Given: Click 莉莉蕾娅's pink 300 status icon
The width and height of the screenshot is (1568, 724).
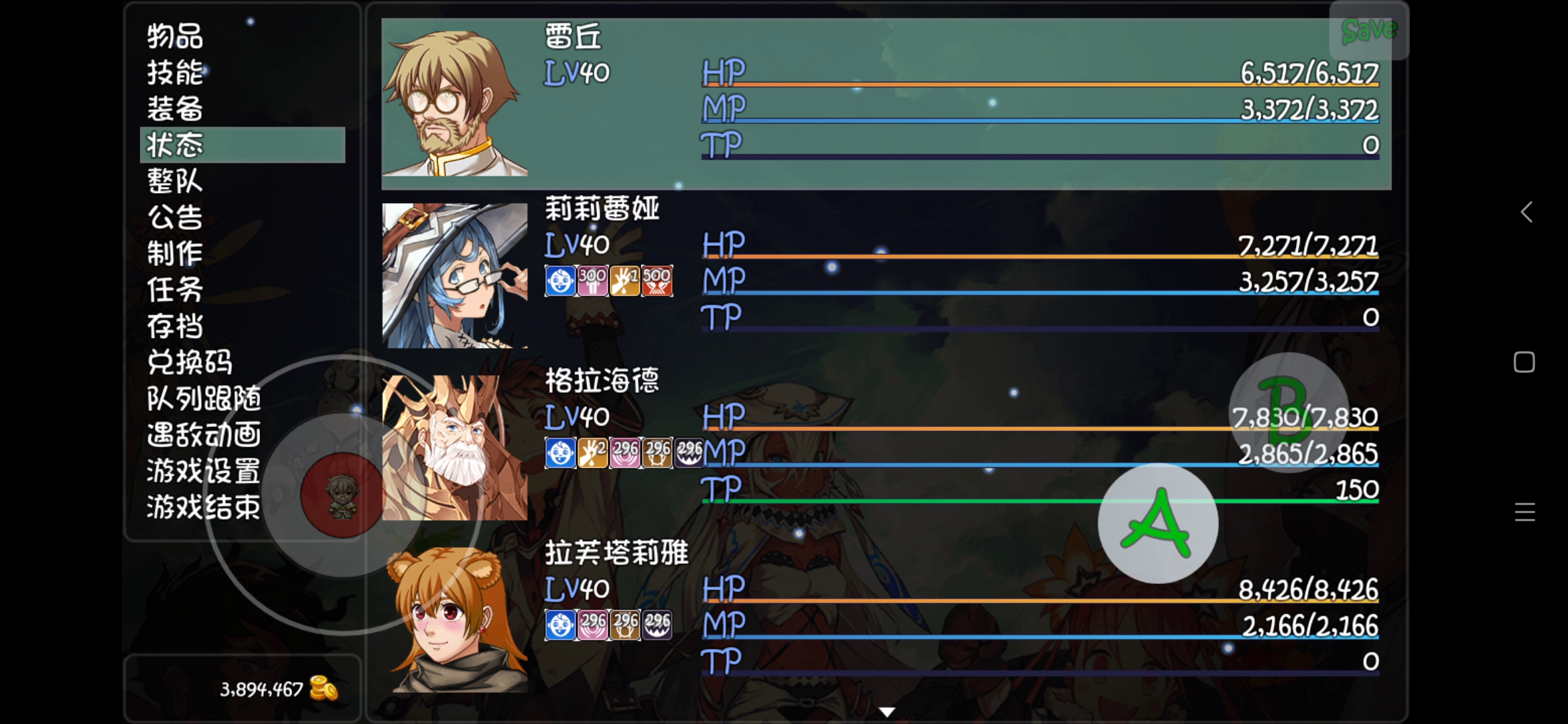Looking at the screenshot, I should coord(592,281).
